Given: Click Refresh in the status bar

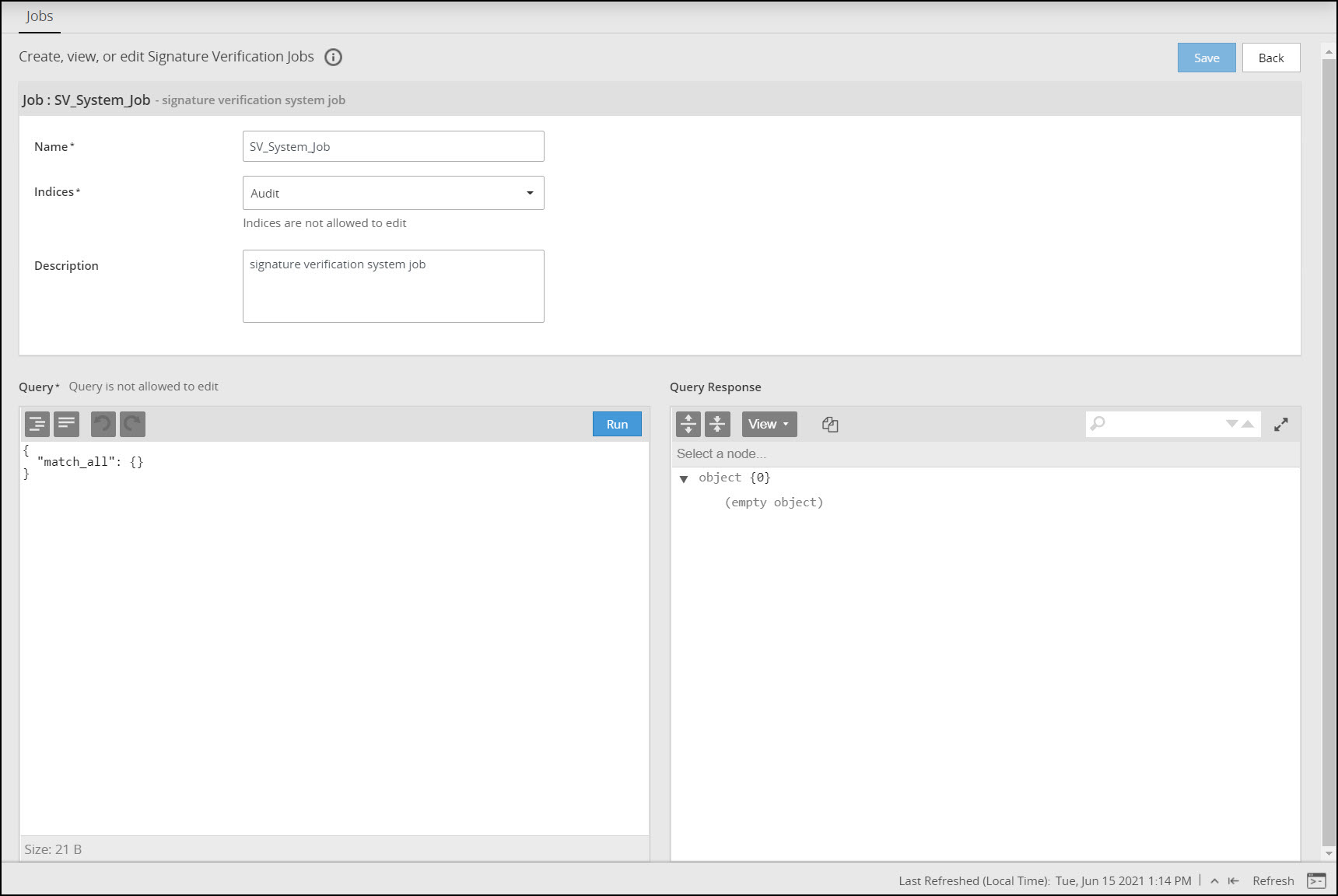Looking at the screenshot, I should (1273, 880).
